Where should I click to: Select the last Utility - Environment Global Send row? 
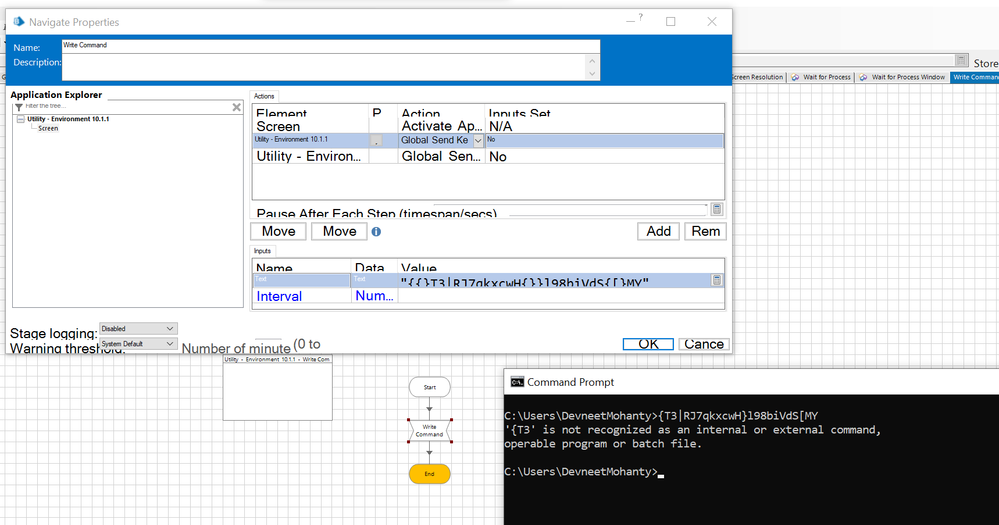tap(488, 156)
